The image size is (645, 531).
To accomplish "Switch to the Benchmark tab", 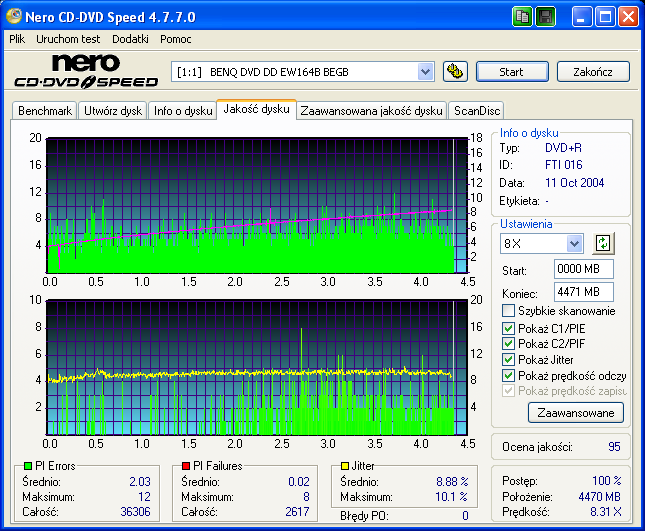I will point(45,111).
